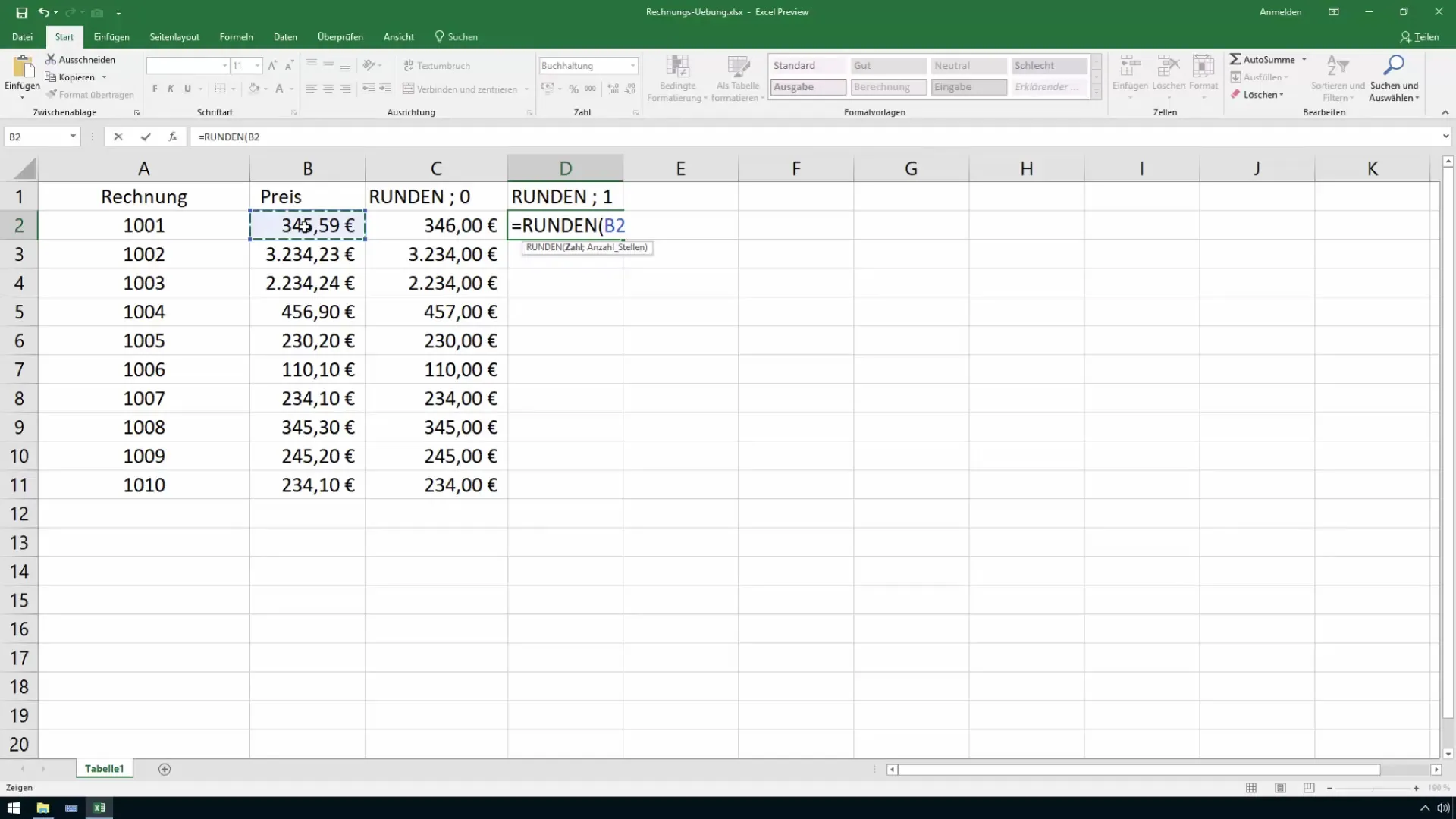This screenshot has height=819, width=1456.
Task: Open the fill color bucket button
Action: tap(254, 89)
